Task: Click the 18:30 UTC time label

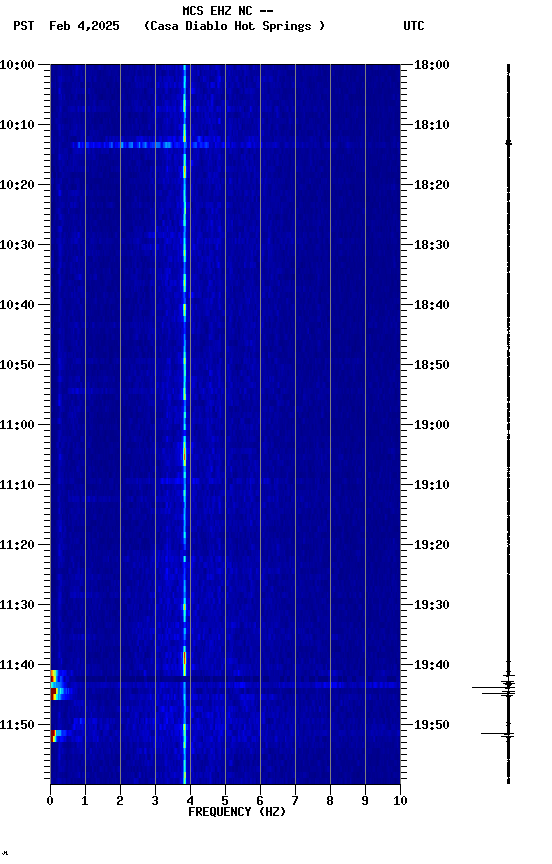Action: [x=432, y=245]
